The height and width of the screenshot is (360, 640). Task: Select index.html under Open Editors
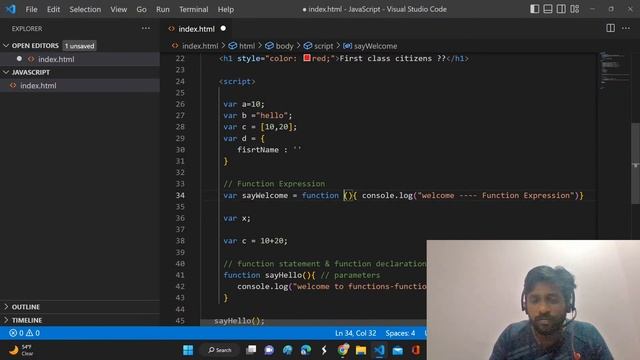click(x=56, y=59)
